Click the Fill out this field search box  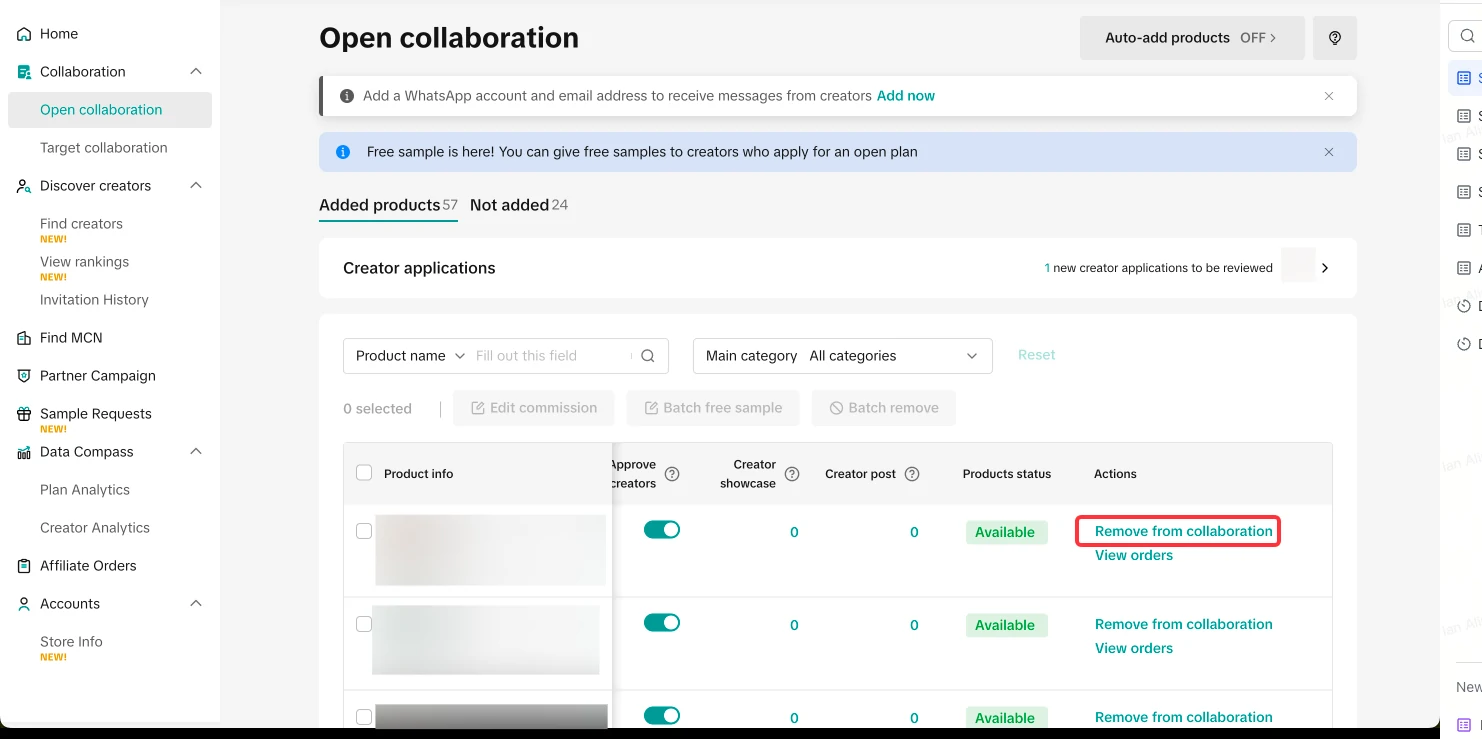point(550,356)
